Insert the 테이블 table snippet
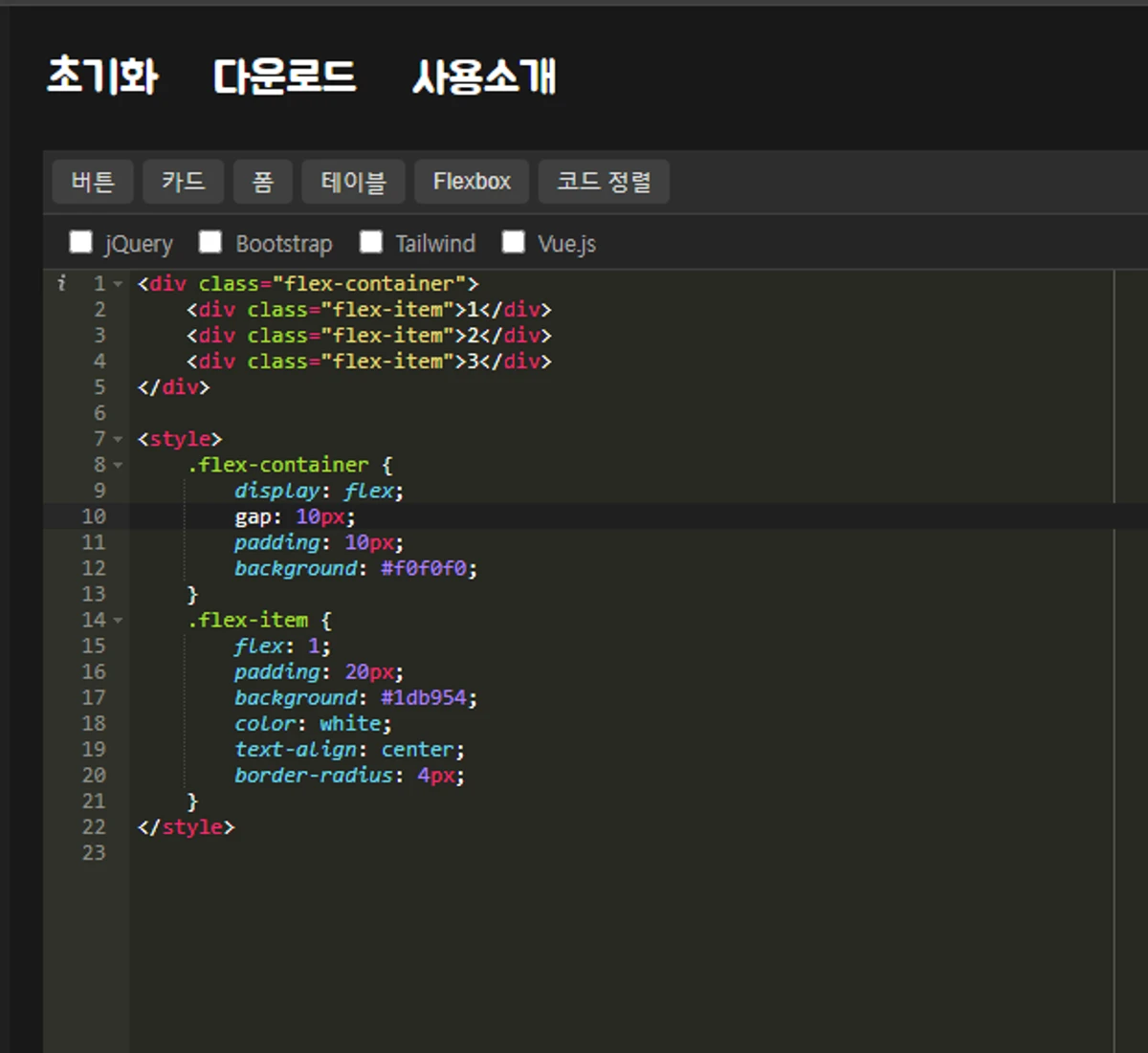 click(x=353, y=182)
